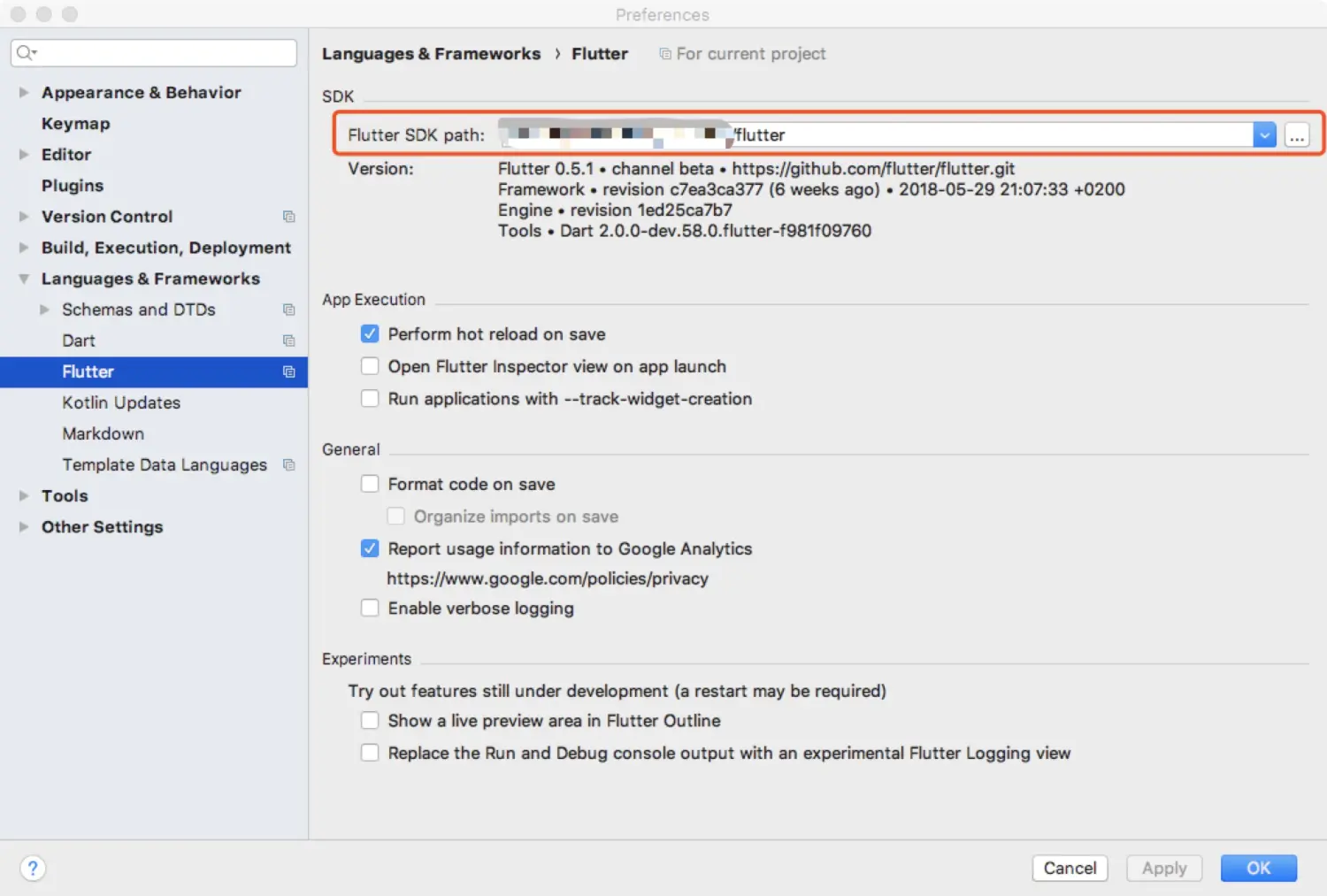
Task: Confirm preferences with OK button
Action: click(x=1259, y=868)
